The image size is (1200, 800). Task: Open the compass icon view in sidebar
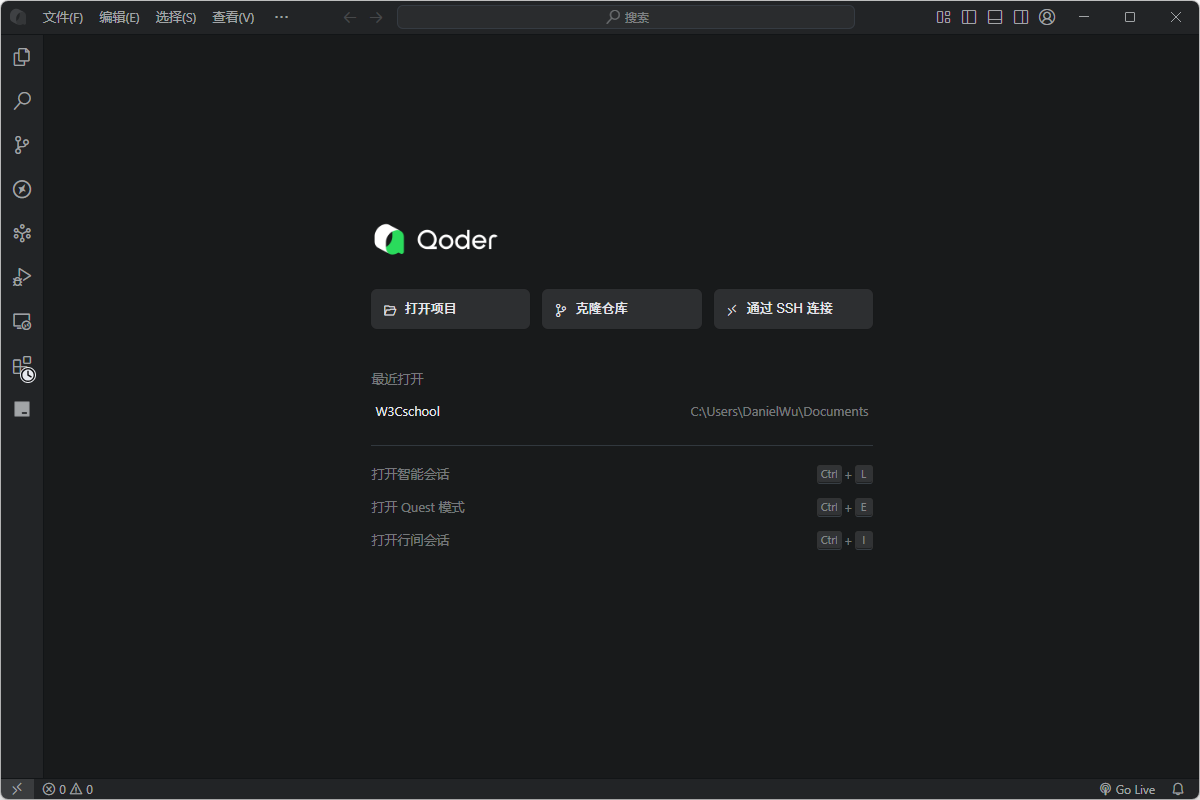[x=22, y=189]
